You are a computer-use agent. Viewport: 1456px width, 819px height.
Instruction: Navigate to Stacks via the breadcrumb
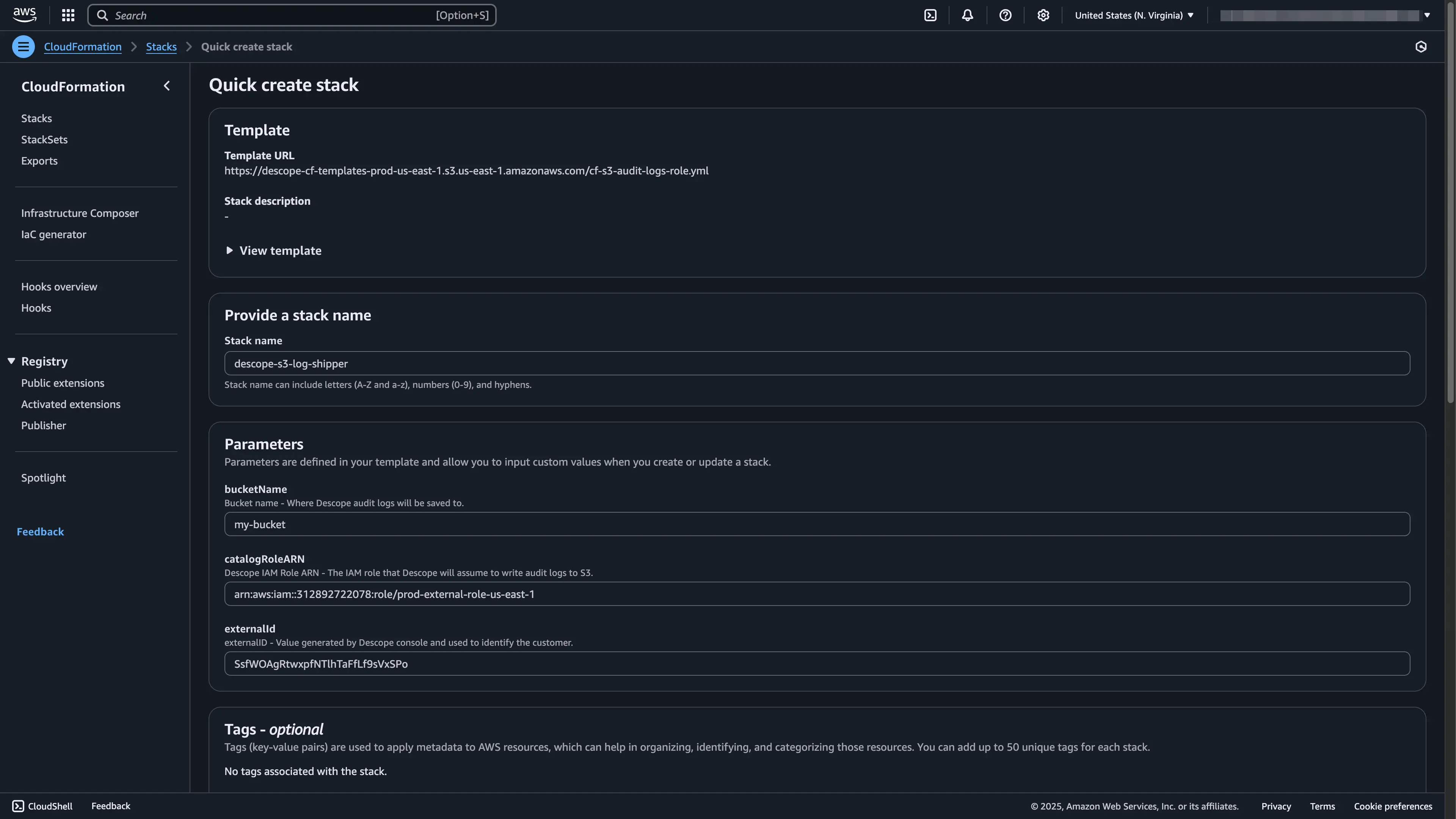tap(161, 46)
